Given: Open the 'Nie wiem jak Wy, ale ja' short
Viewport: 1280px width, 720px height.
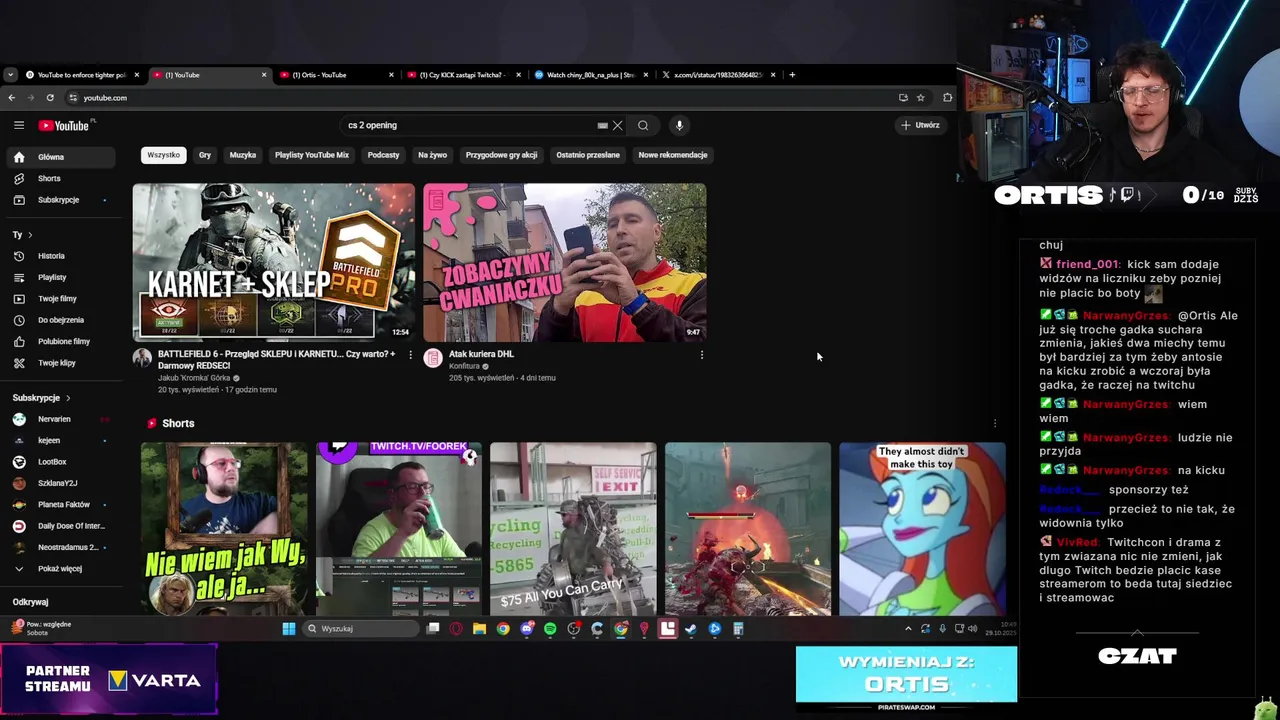Looking at the screenshot, I should click(224, 529).
